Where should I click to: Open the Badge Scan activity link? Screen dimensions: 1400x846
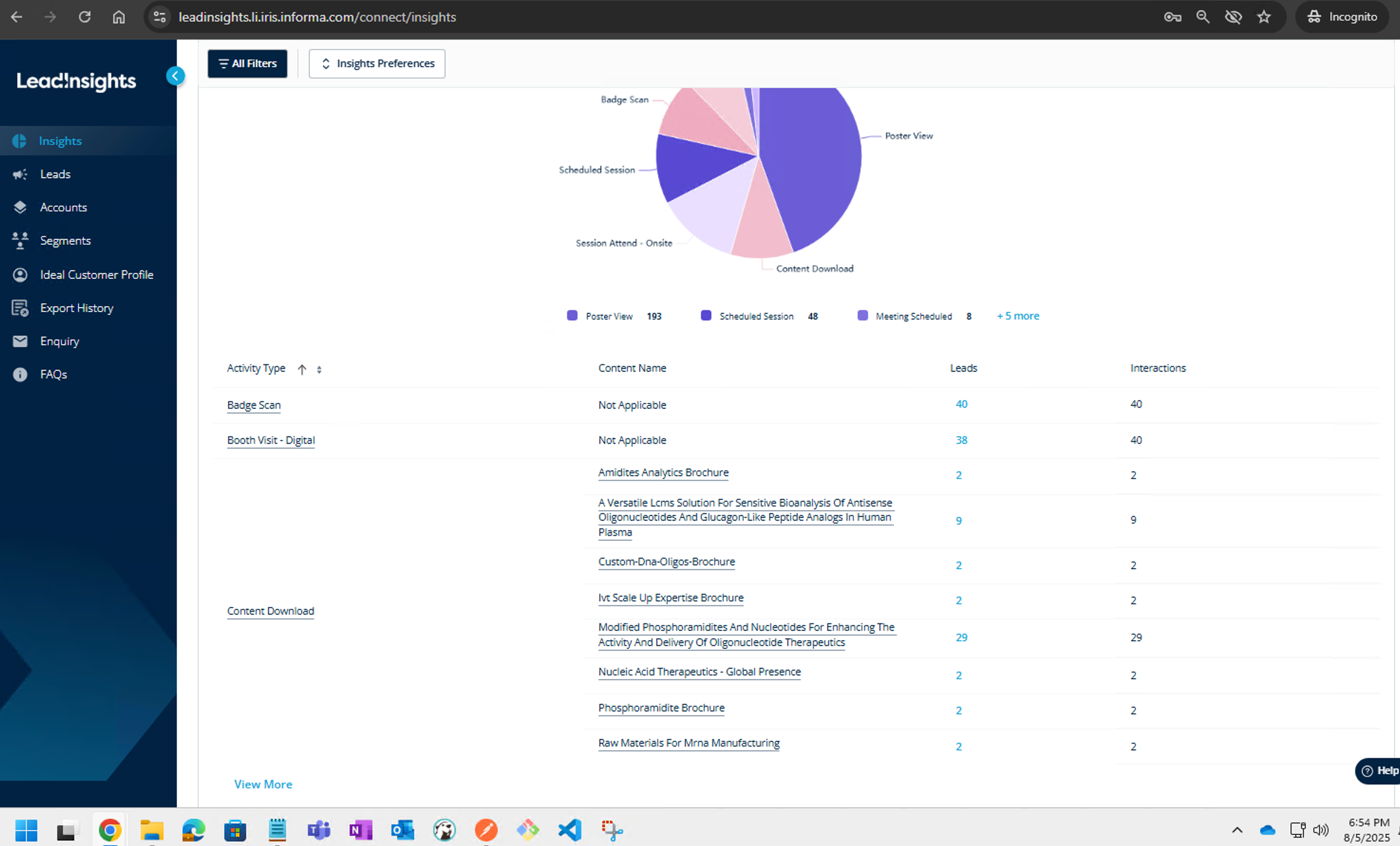[254, 405]
